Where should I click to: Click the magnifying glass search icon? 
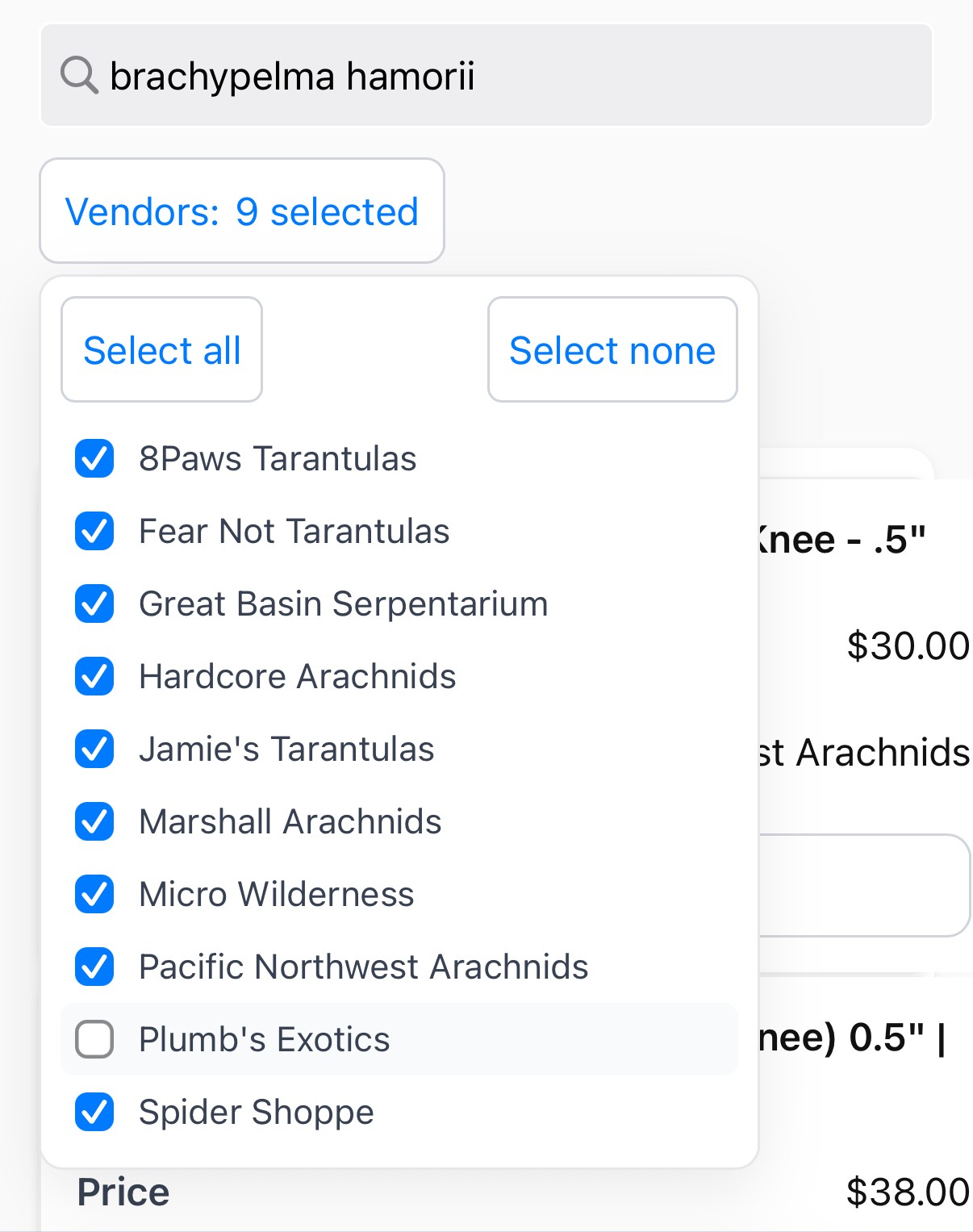[x=78, y=75]
